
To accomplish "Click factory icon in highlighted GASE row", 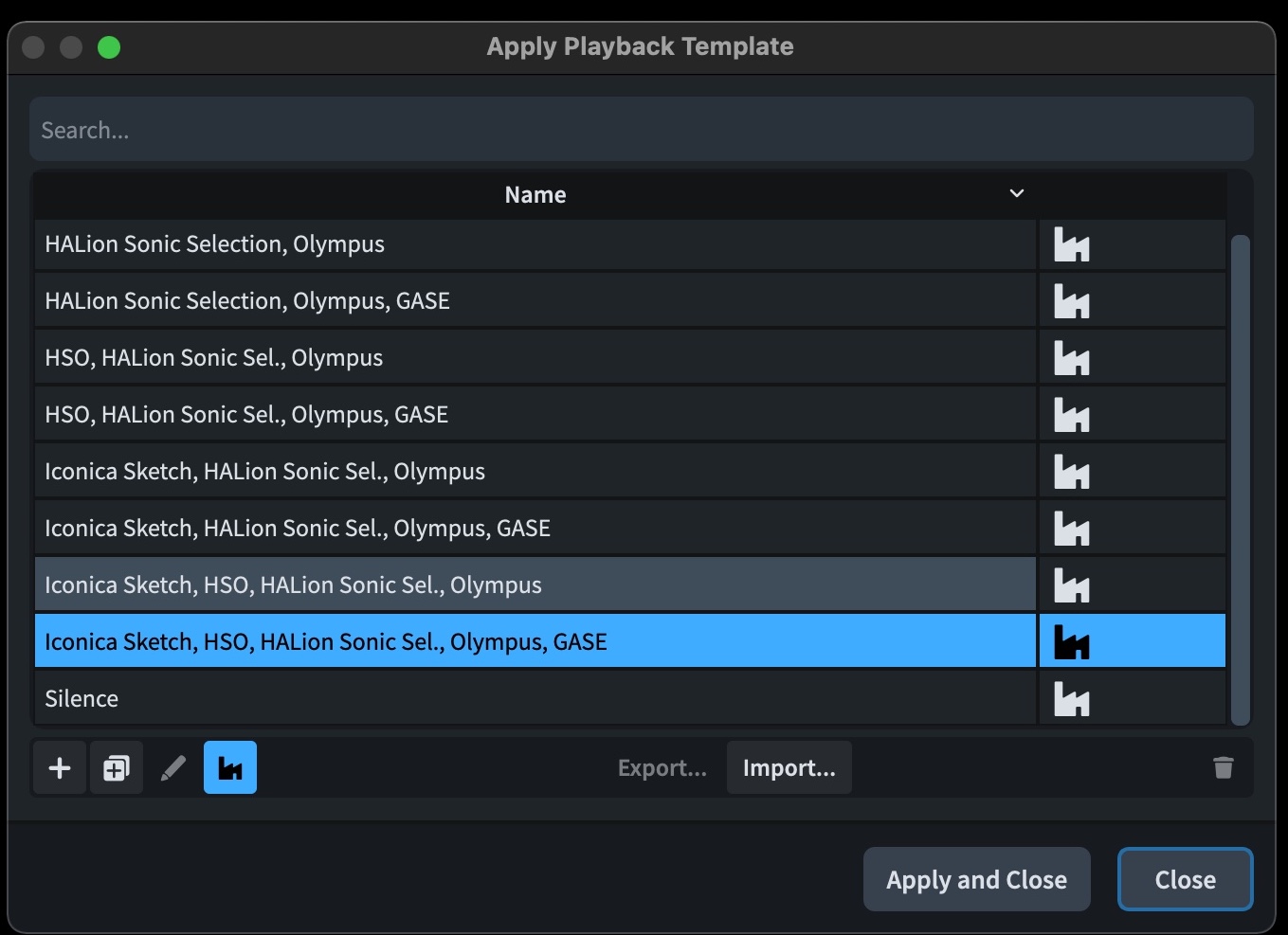I will 1072,642.
